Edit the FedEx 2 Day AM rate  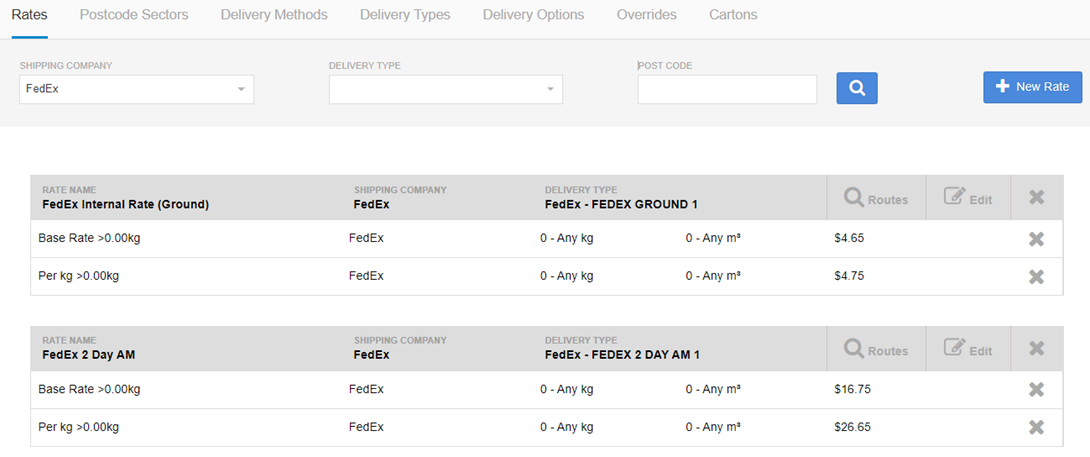(968, 350)
